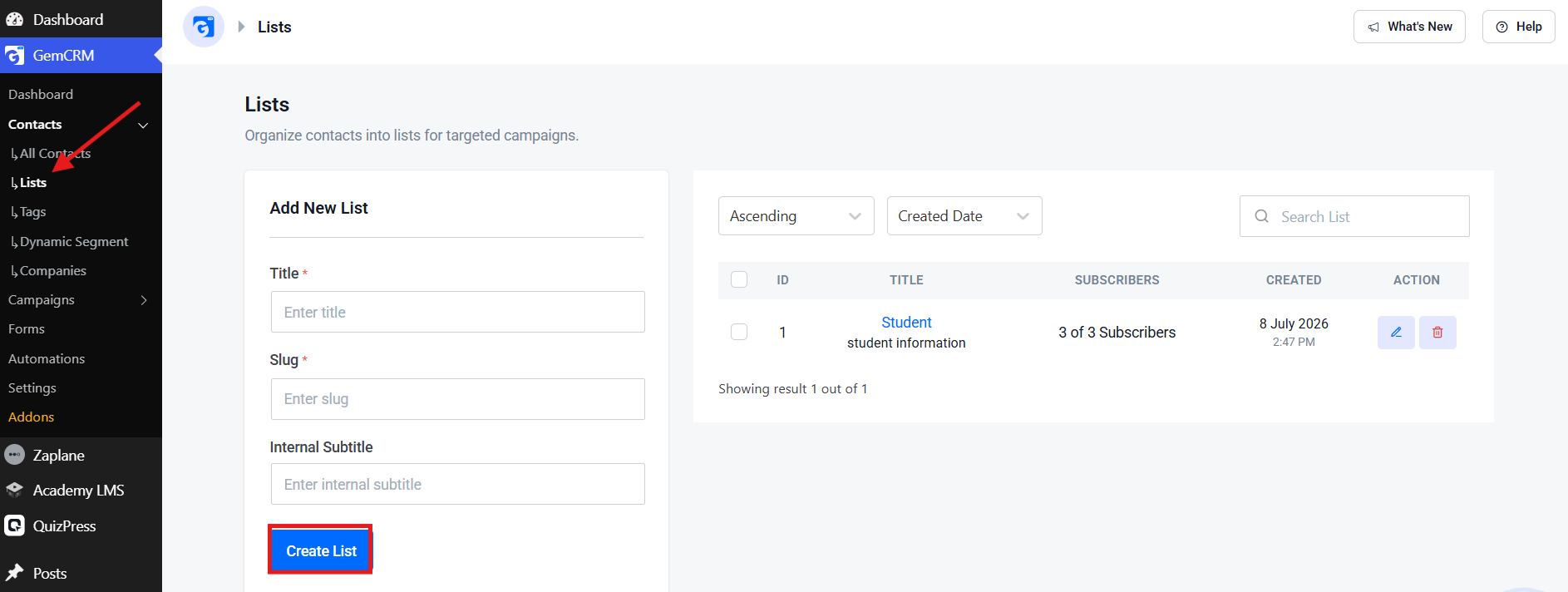Screen dimensions: 1568x592
Task: Click the edit pencil icon for Student list
Action: (1396, 333)
